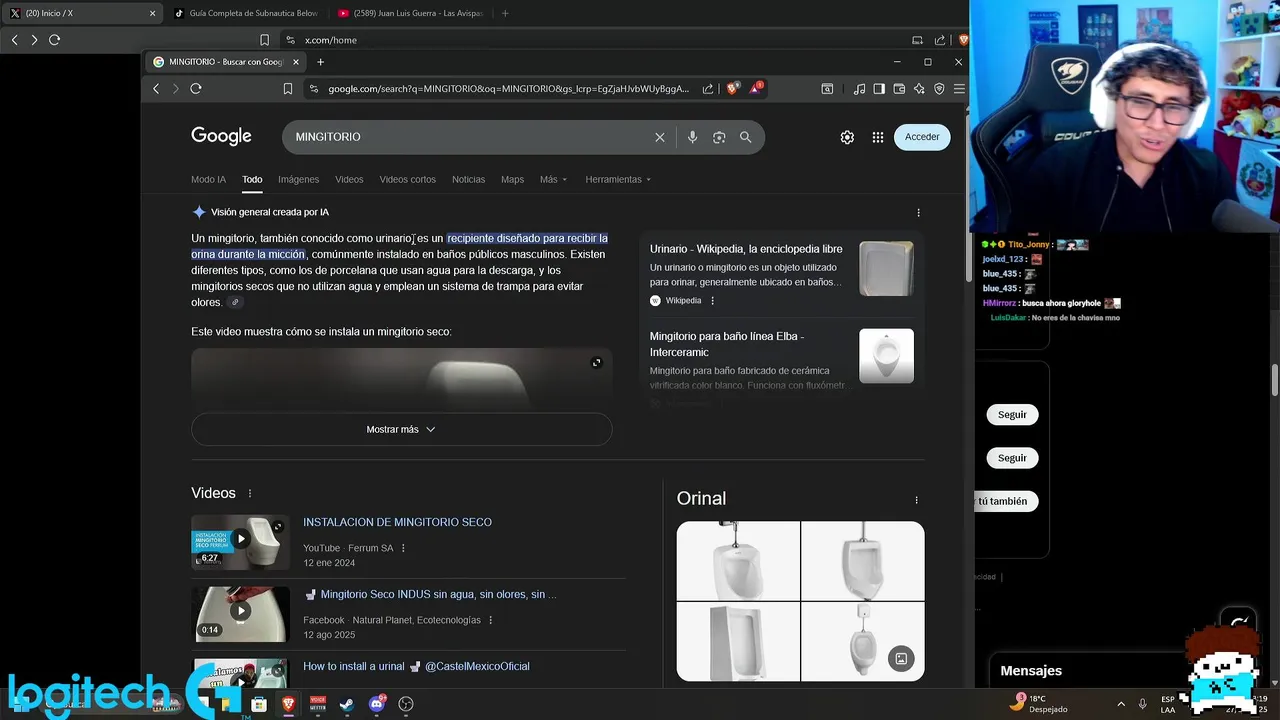Open the weather widget showing 18°C
Image resolution: width=1280 pixels, height=720 pixels.
tap(1040, 703)
